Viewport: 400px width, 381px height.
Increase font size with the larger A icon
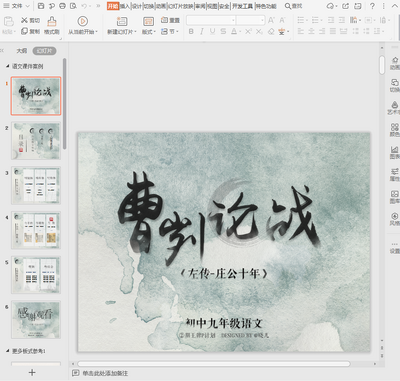(x=271, y=20)
